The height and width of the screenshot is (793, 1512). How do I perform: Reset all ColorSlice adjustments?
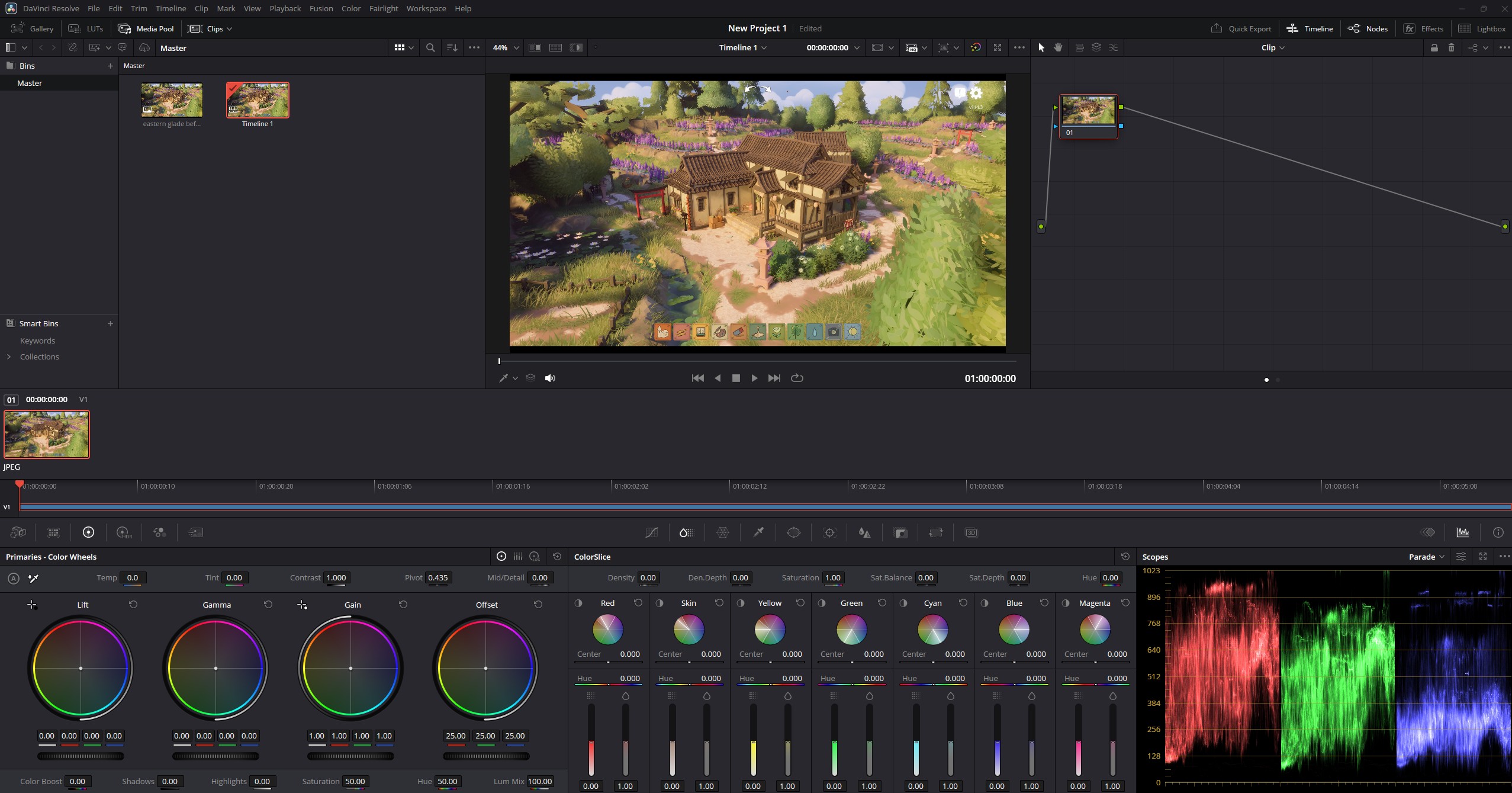pyautogui.click(x=1125, y=557)
